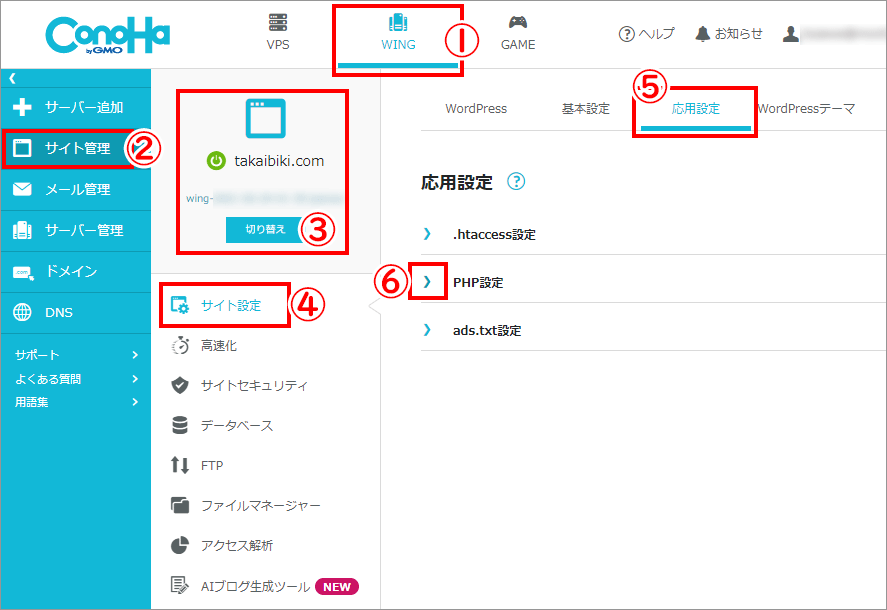Open メール管理 in the sidebar

tap(76, 189)
